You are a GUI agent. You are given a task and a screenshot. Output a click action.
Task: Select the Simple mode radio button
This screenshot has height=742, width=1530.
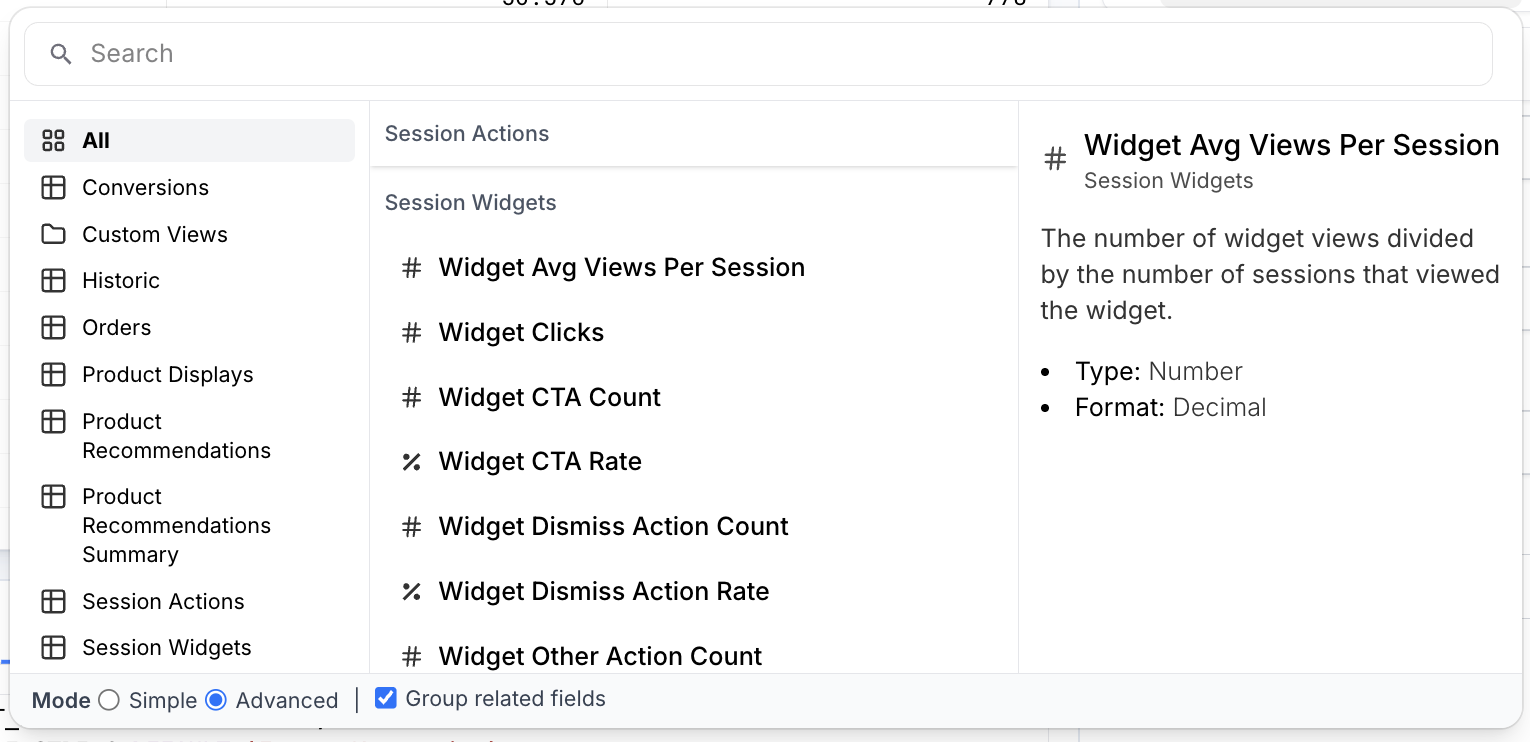pos(109,700)
